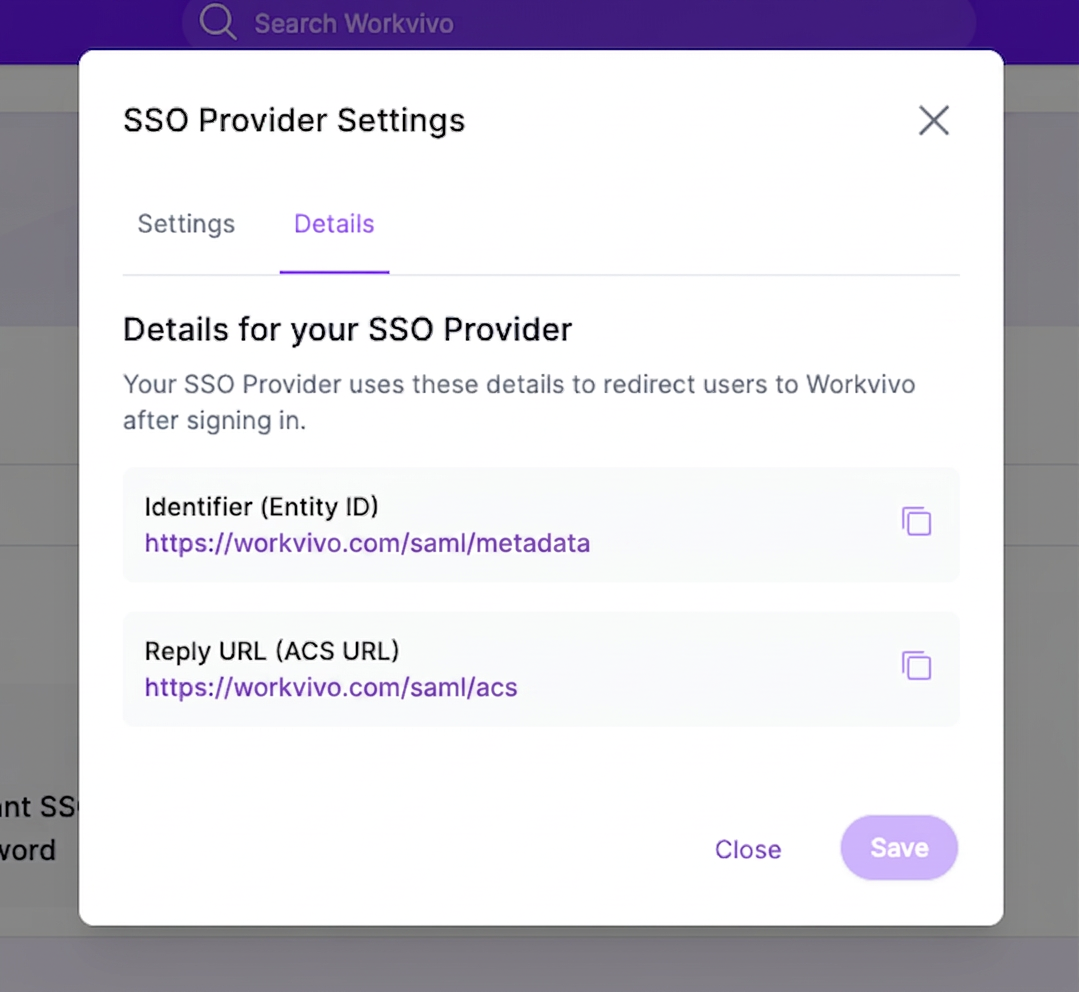Copy the Reply URL (ACS URL) value
This screenshot has height=992, width=1079.
[916, 665]
